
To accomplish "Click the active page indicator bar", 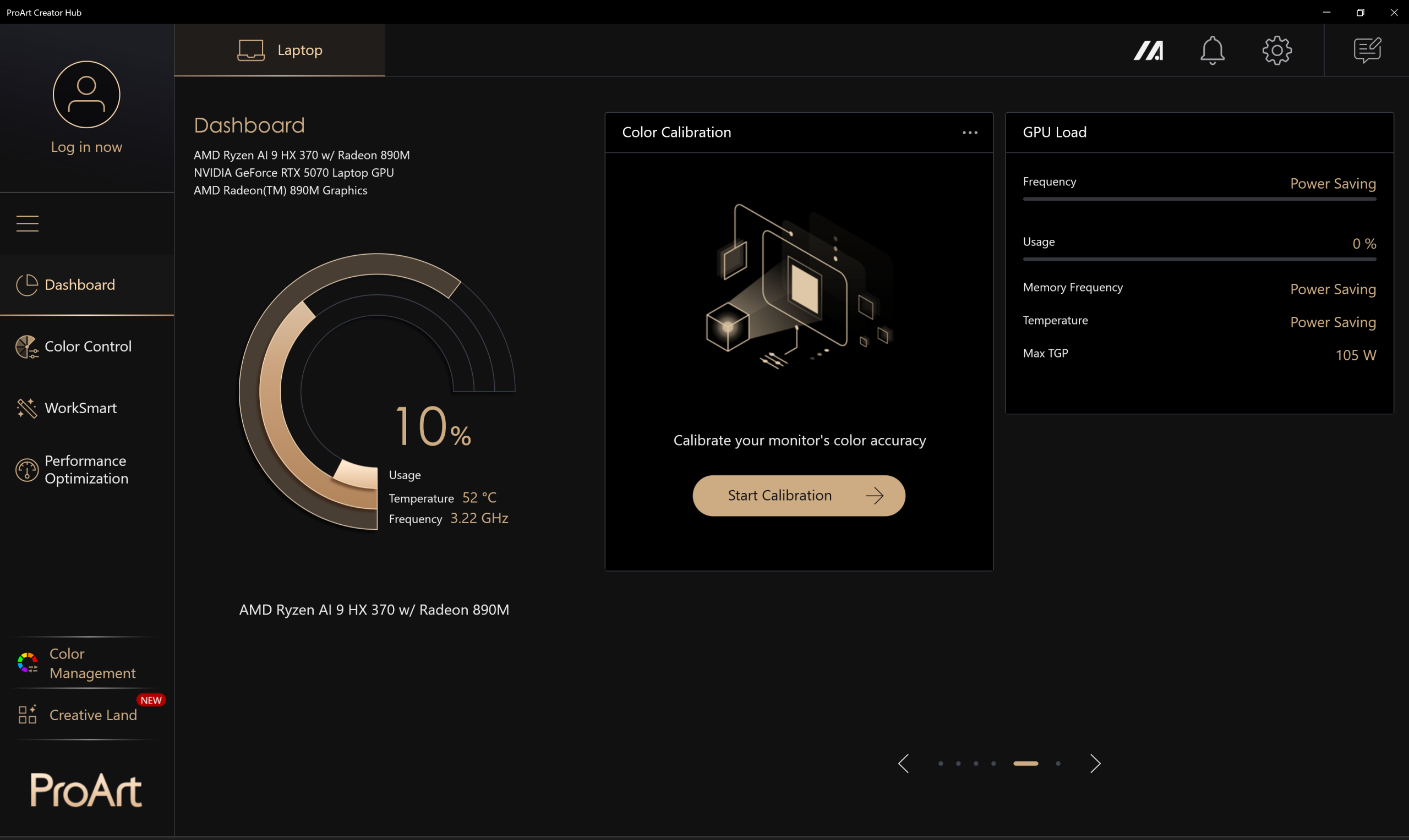I will [x=1025, y=764].
